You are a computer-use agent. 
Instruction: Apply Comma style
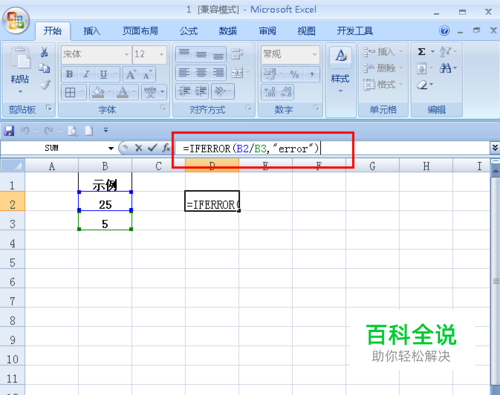pos(312,74)
